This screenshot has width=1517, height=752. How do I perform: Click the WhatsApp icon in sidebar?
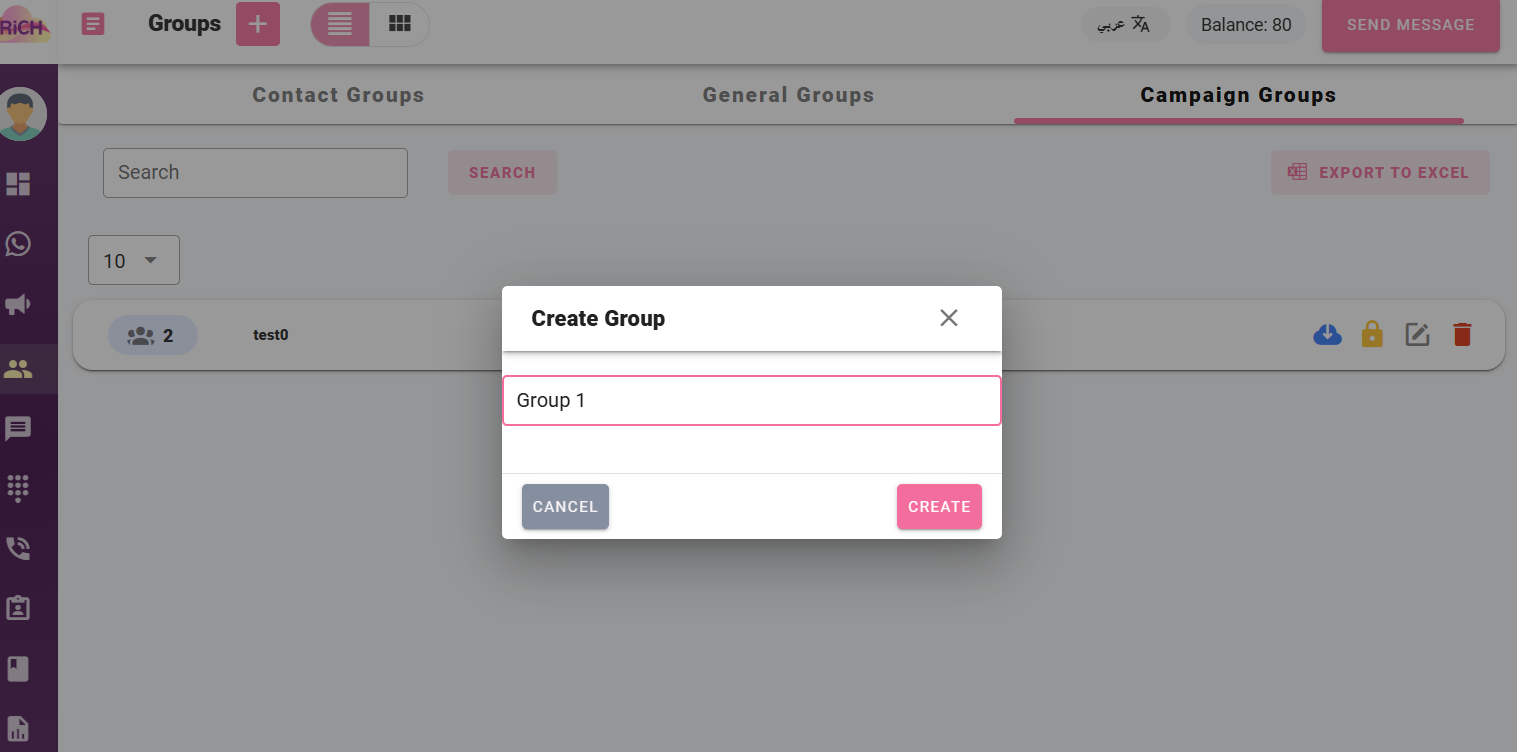tap(18, 244)
